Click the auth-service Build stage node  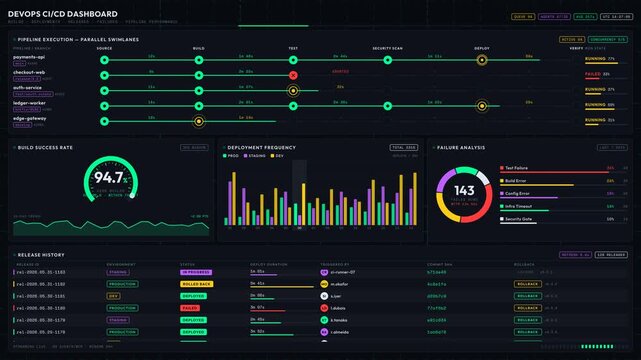(199, 91)
